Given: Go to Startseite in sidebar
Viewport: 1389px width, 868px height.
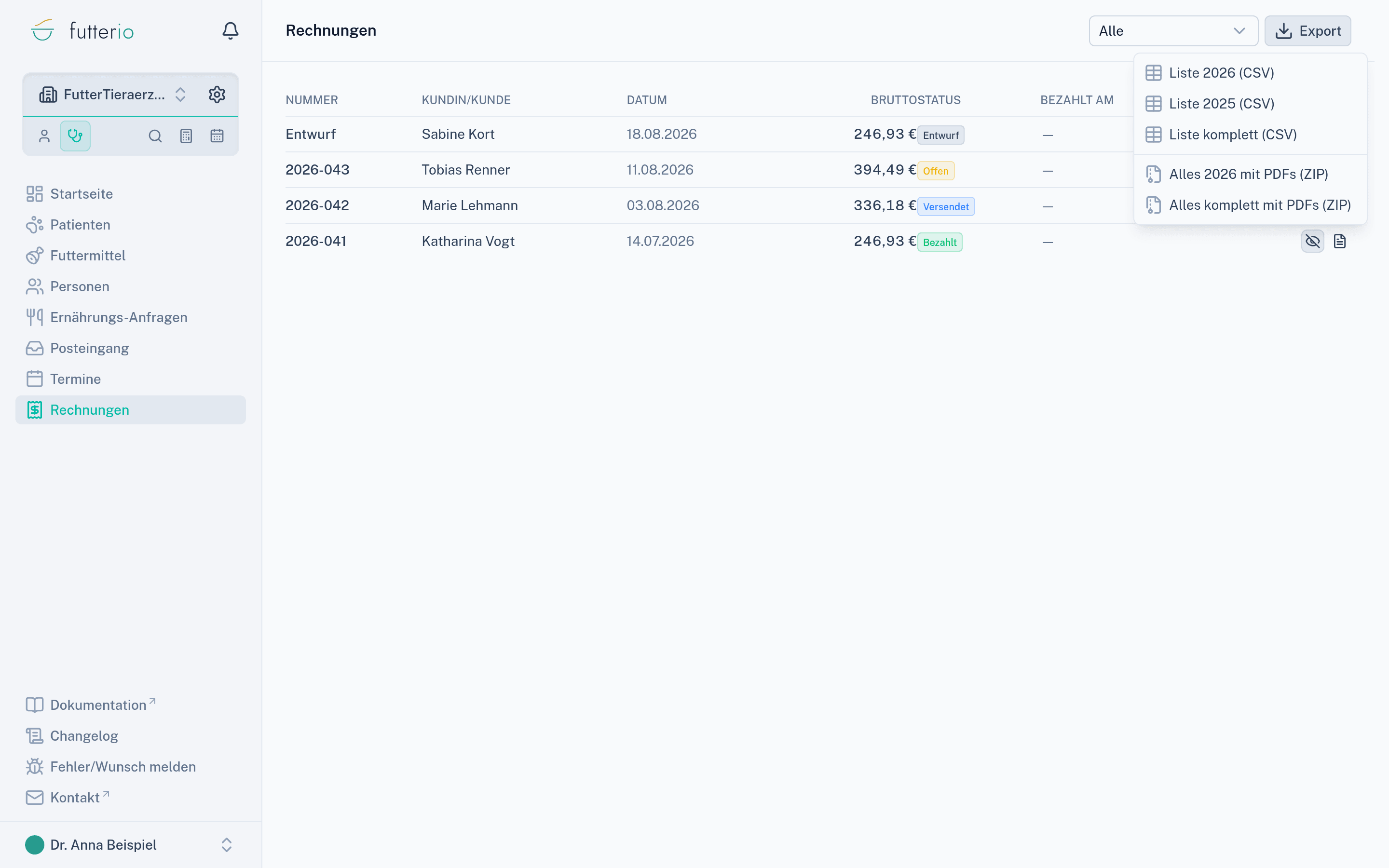Looking at the screenshot, I should (130, 194).
